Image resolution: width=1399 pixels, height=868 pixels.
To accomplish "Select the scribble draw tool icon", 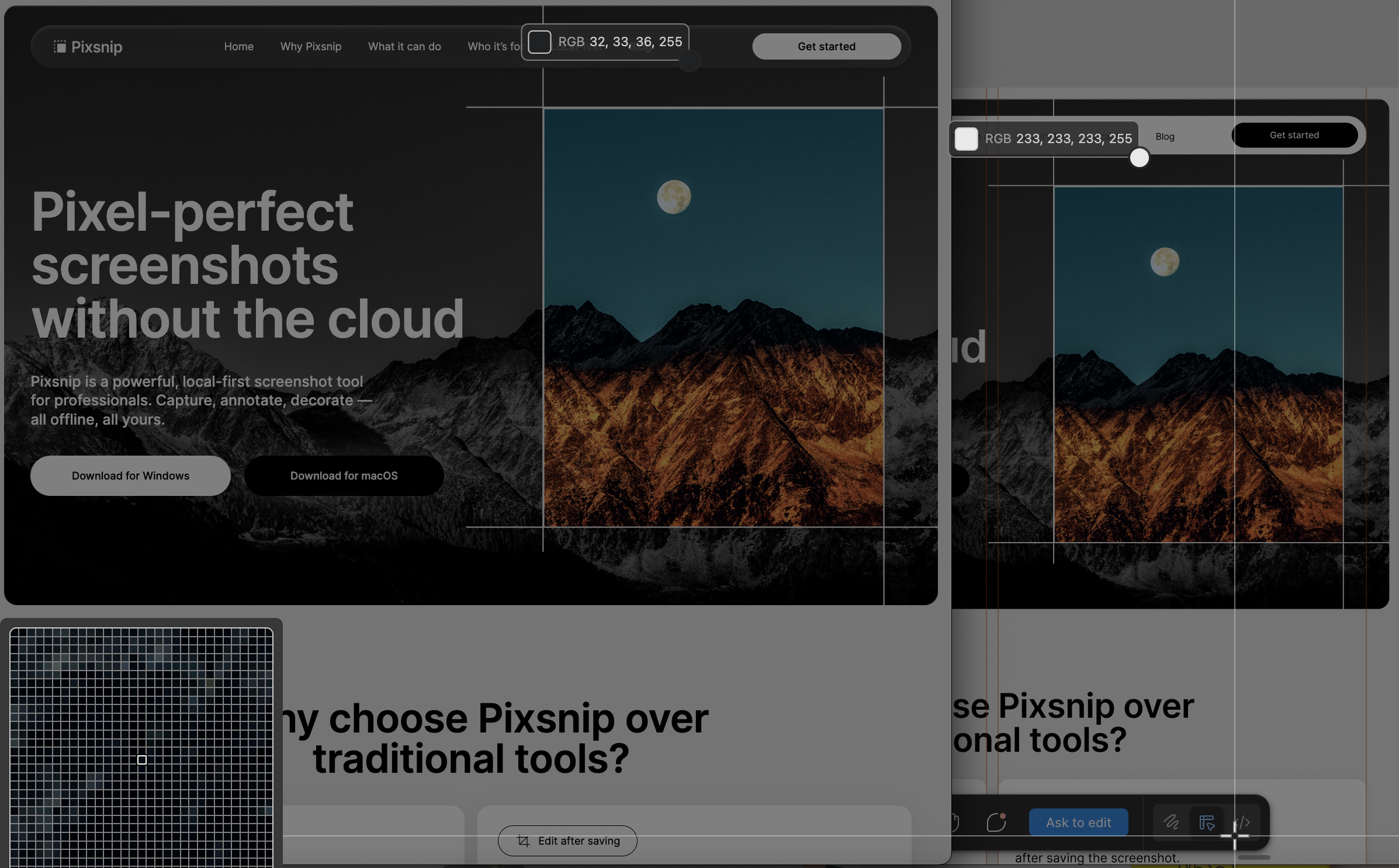I will [x=1171, y=822].
